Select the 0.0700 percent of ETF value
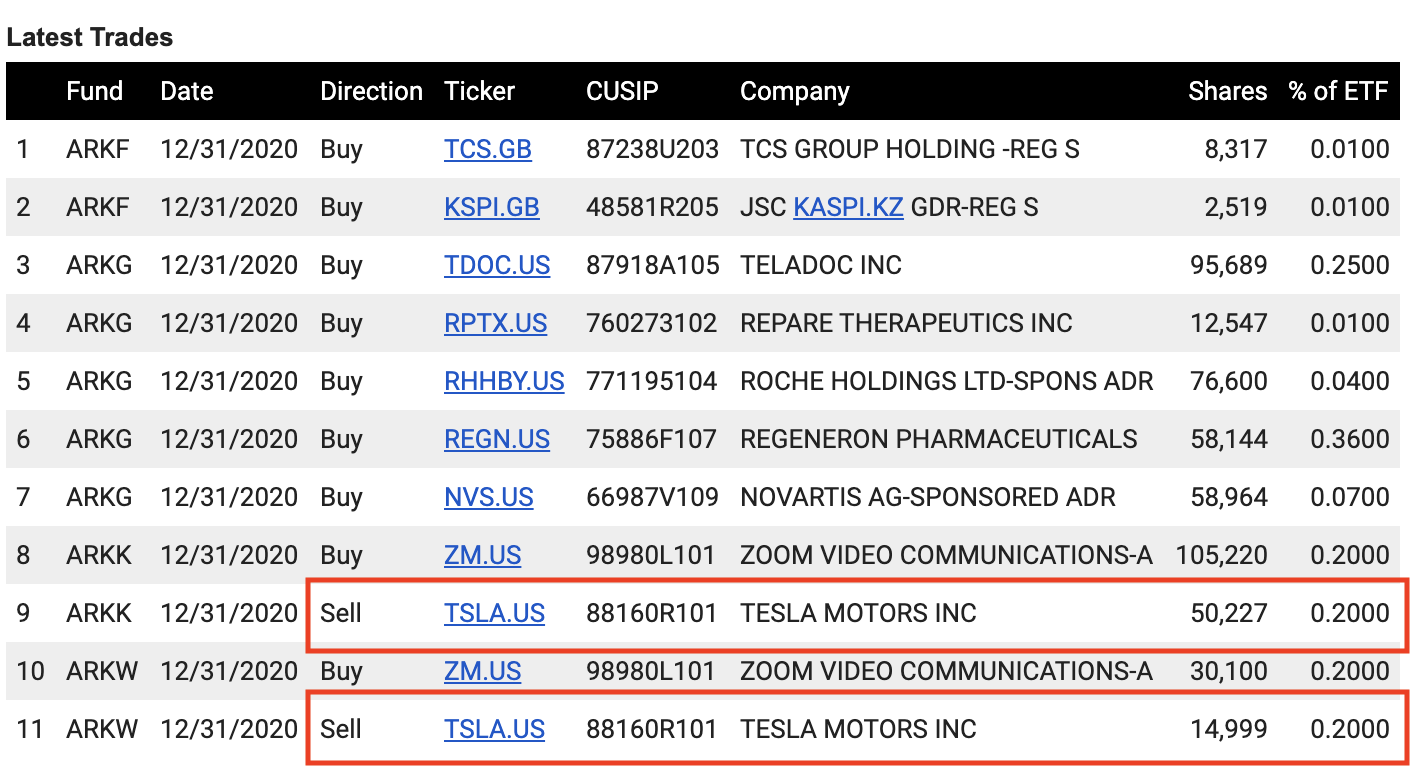The width and height of the screenshot is (1420, 784). point(1350,498)
